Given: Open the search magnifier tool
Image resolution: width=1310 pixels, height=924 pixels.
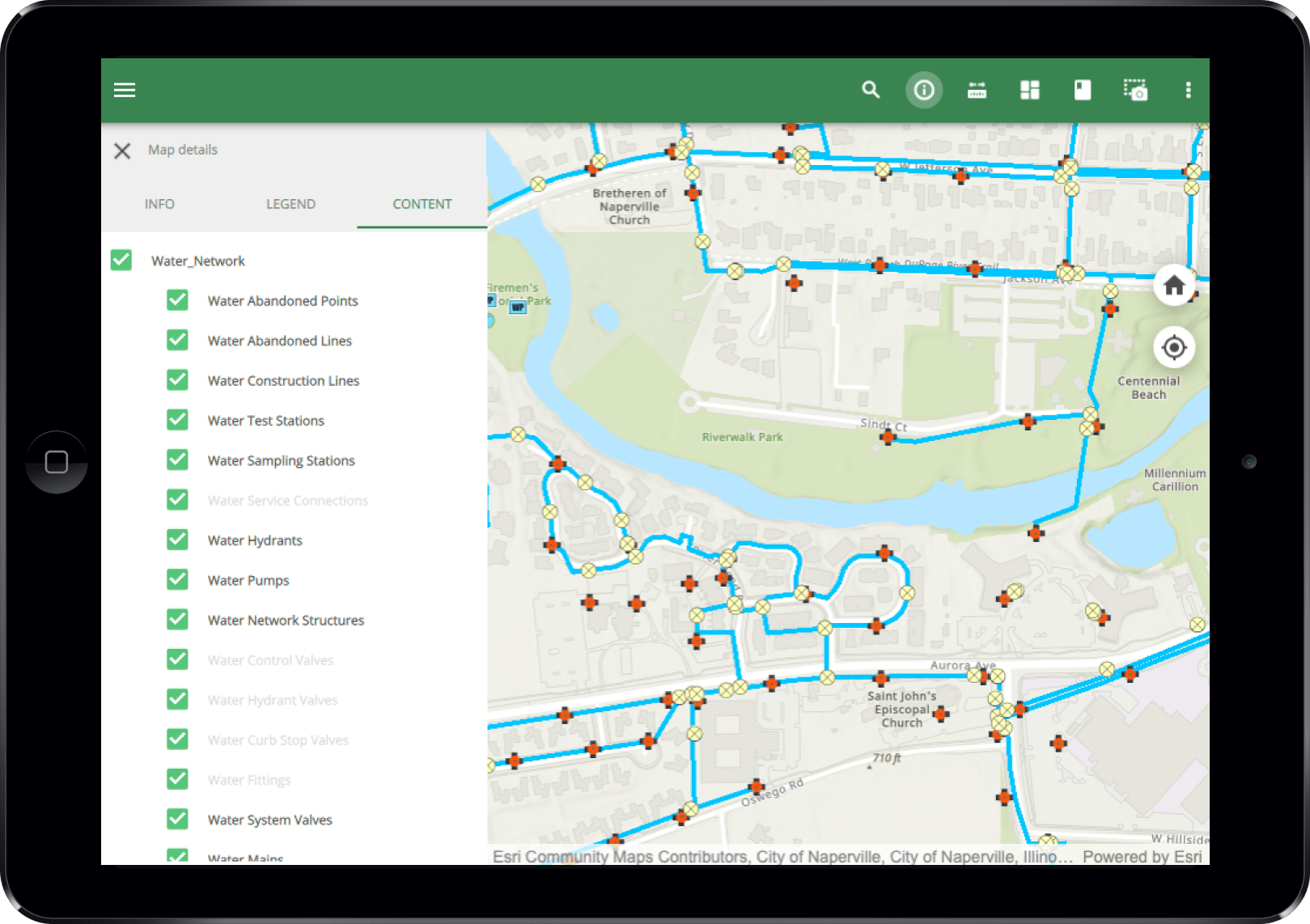Looking at the screenshot, I should click(871, 90).
